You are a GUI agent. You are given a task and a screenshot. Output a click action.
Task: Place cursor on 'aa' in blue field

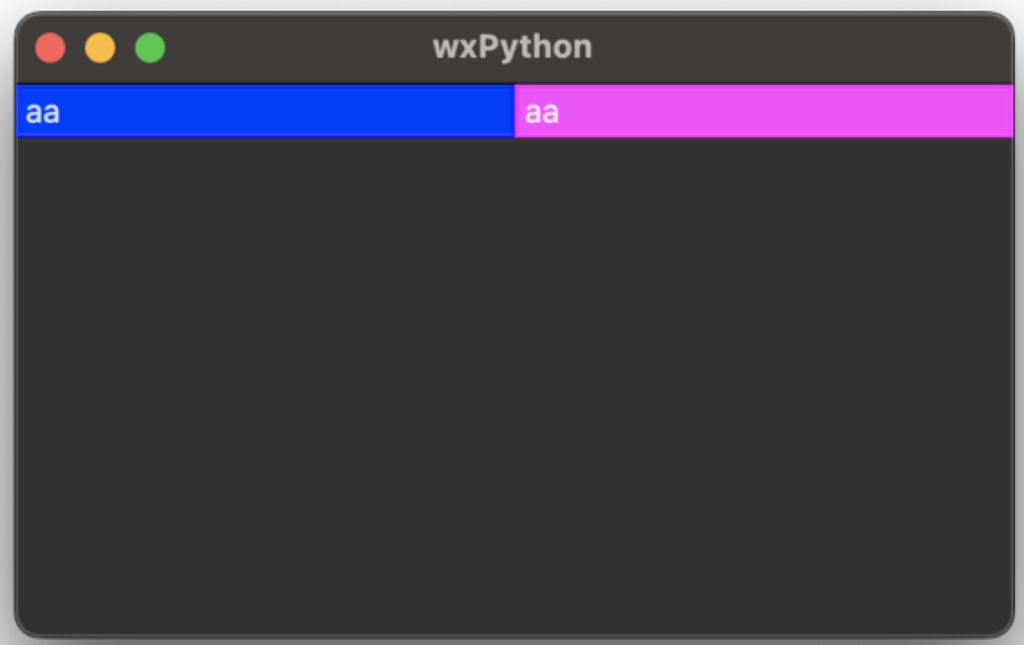pyautogui.click(x=43, y=113)
